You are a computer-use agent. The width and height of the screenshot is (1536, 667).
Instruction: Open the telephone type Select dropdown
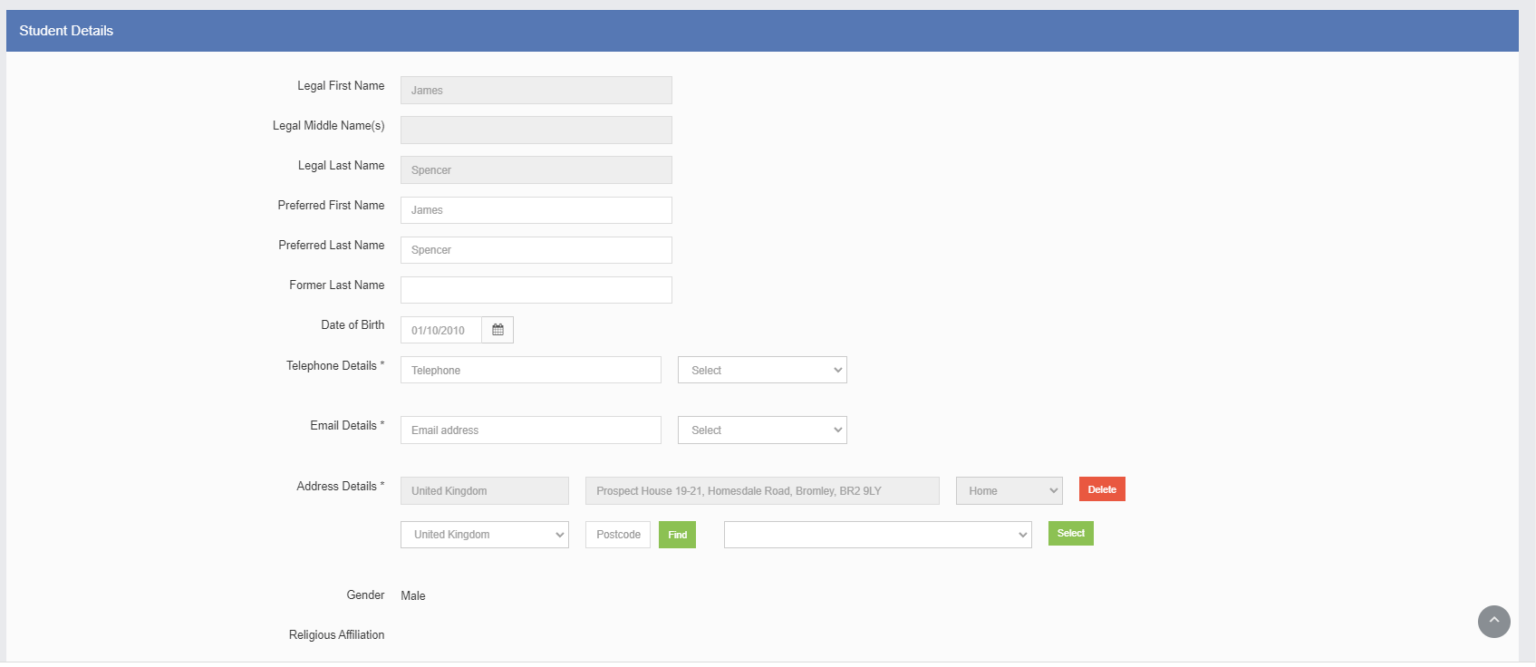(762, 369)
